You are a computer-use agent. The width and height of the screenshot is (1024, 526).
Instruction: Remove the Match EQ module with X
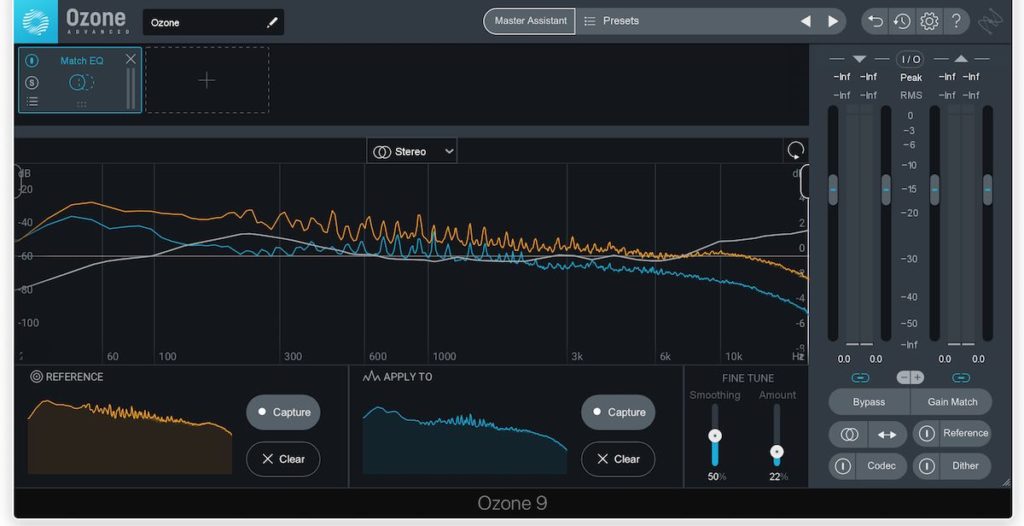131,59
